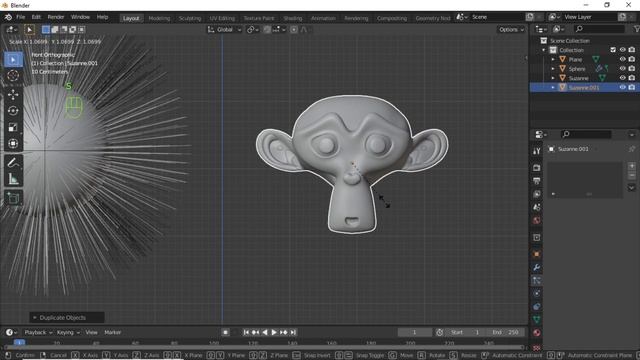Open timeline Marker menu
Image resolution: width=640 pixels, height=360 pixels.
pos(113,332)
